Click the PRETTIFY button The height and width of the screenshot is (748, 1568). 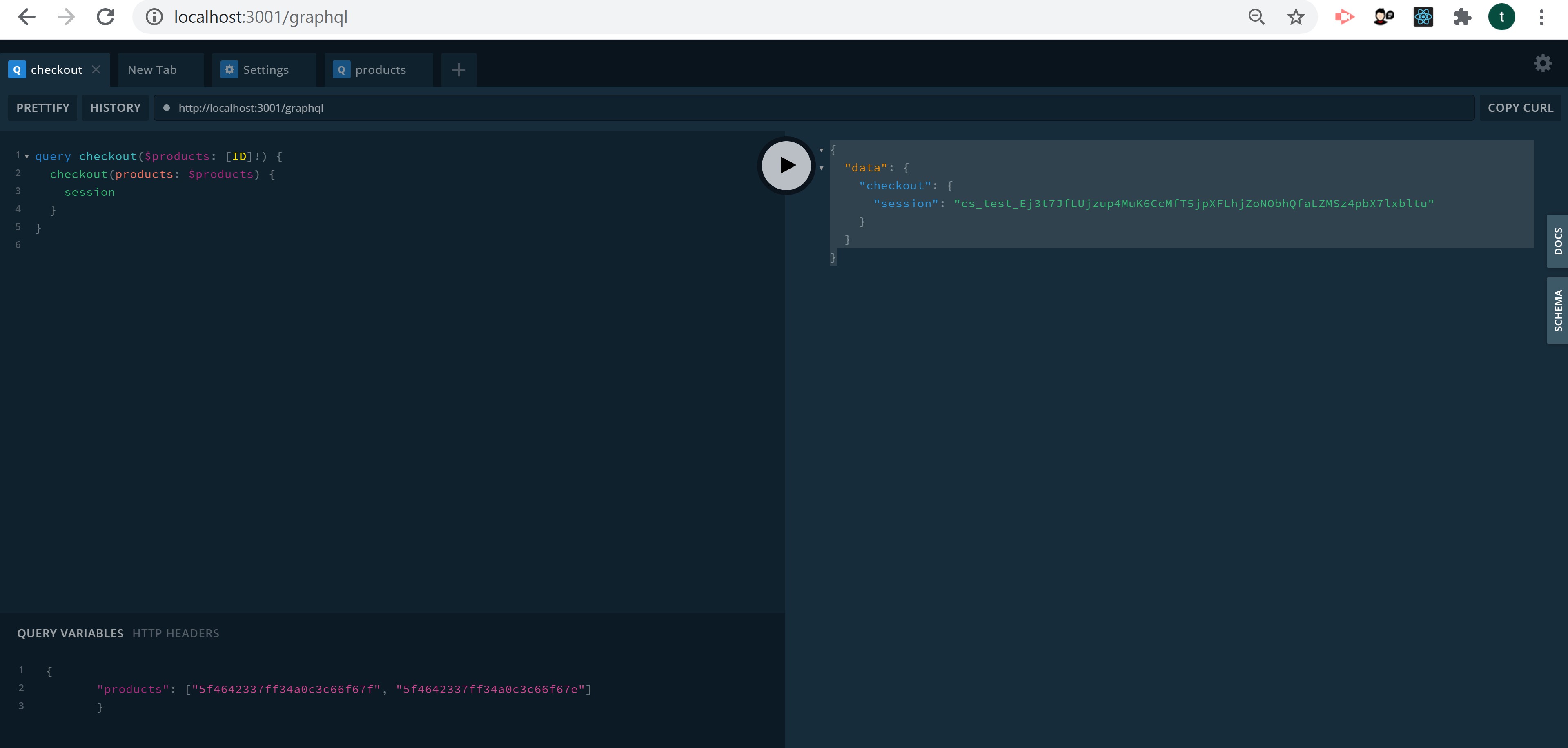(x=42, y=108)
